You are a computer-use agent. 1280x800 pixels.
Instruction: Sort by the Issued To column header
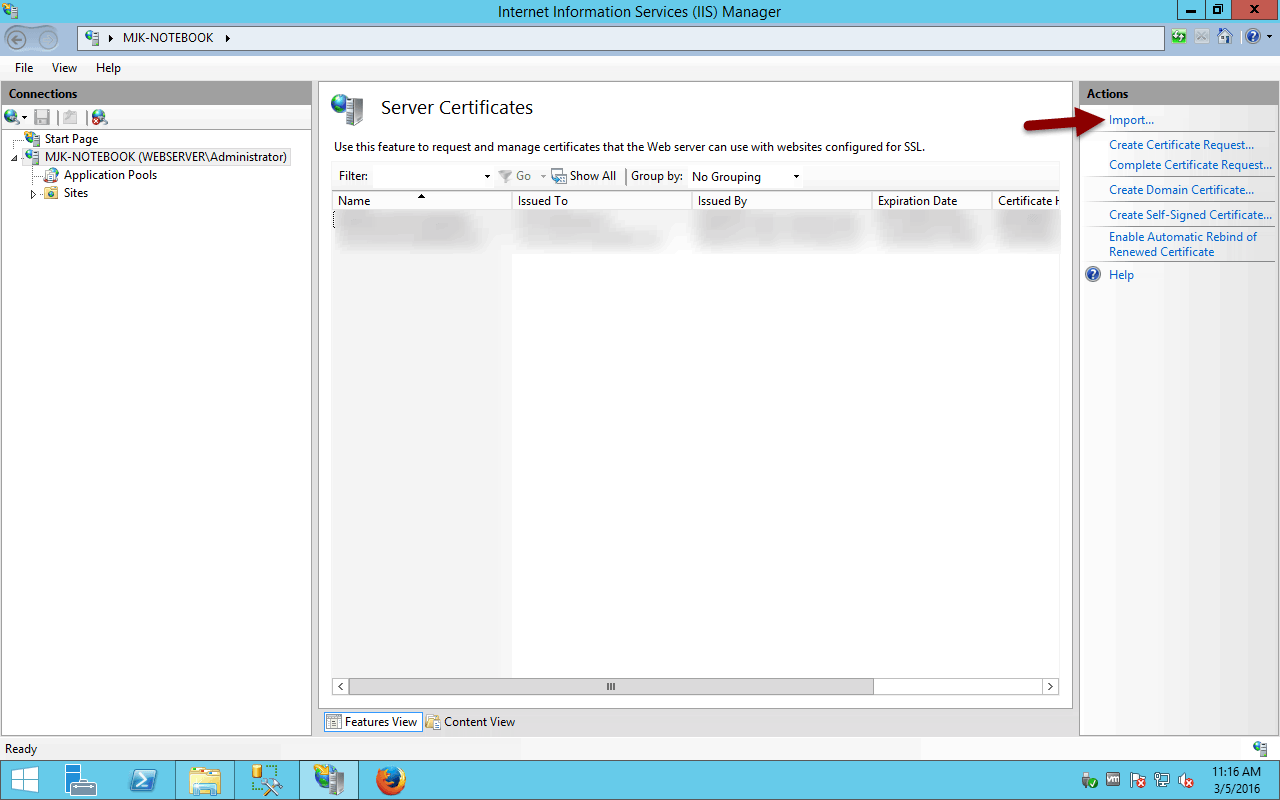tap(601, 201)
